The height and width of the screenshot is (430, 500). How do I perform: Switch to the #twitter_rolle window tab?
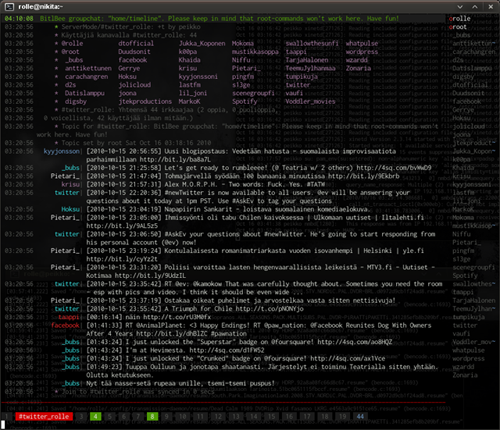click(x=44, y=416)
